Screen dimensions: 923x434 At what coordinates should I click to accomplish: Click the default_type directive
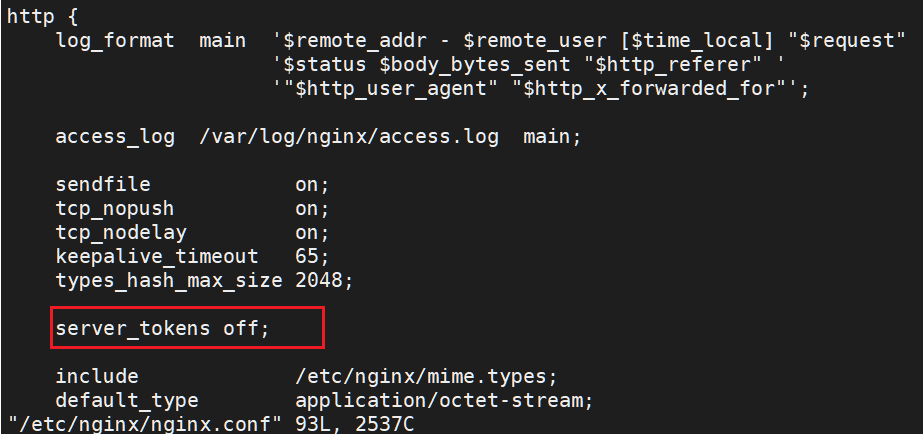(127, 401)
